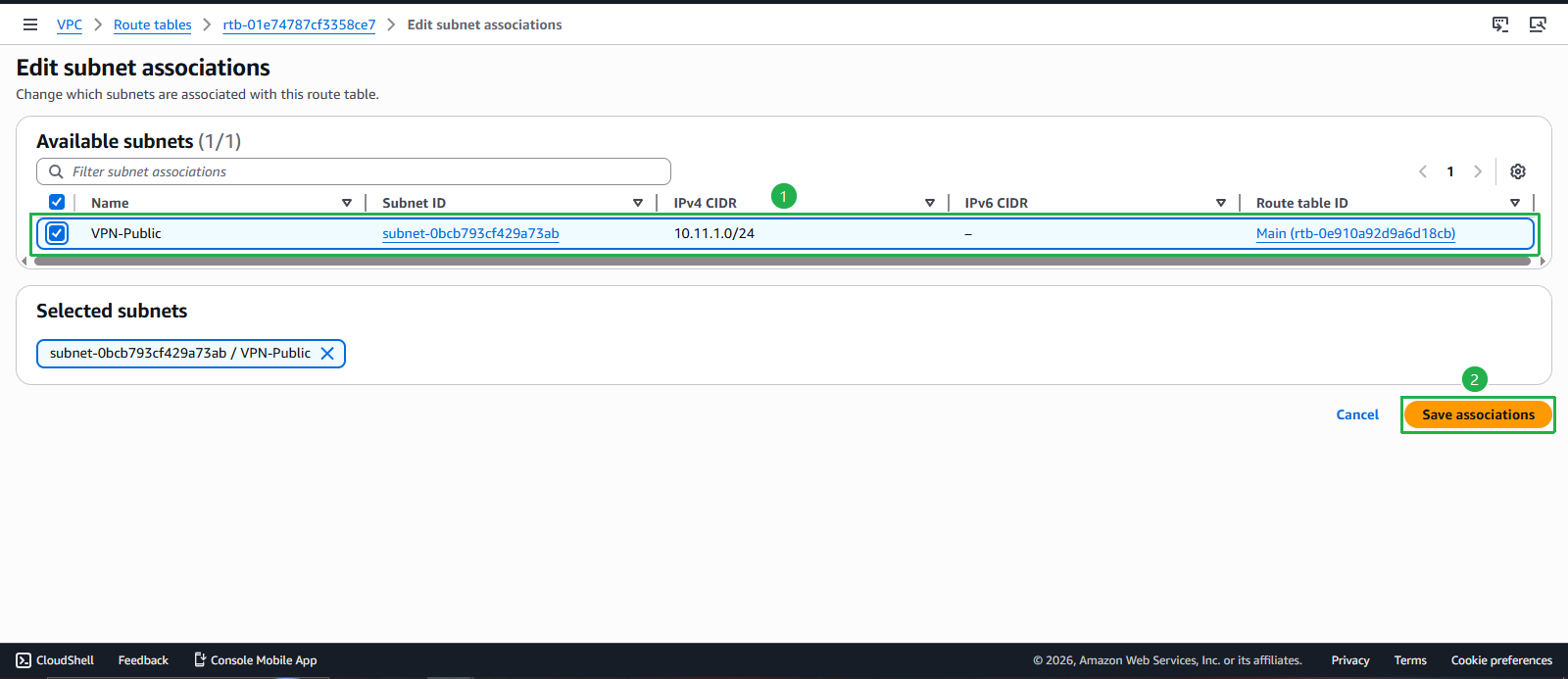Click the search magnifier icon in filter
Image resolution: width=1568 pixels, height=679 pixels.
pos(56,171)
